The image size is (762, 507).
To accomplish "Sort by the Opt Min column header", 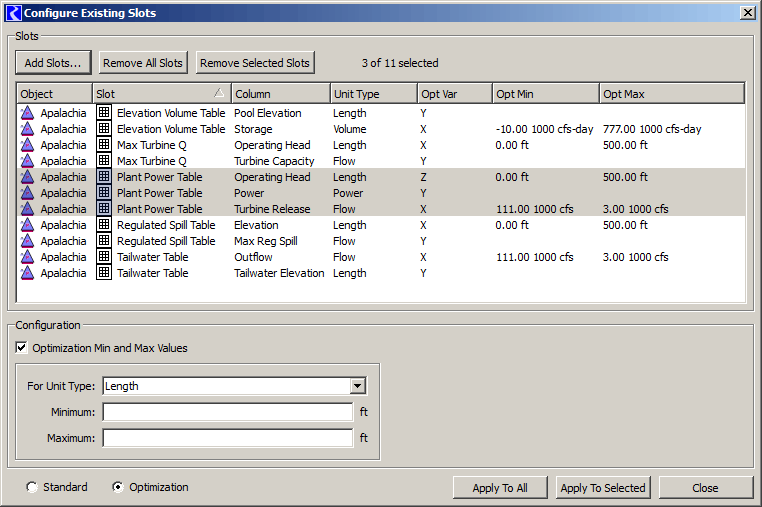I will (x=546, y=94).
